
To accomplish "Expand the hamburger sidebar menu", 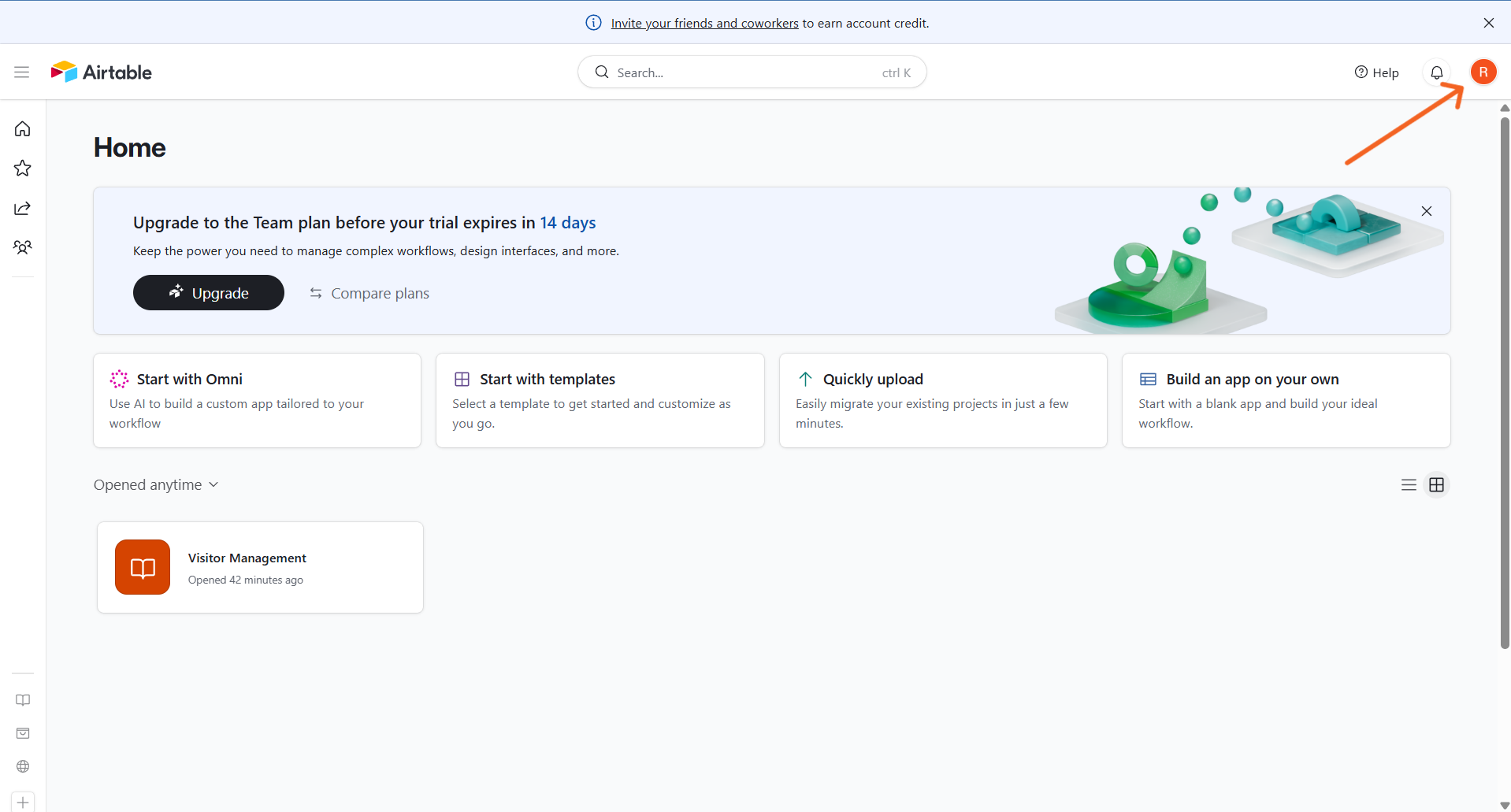I will (x=22, y=72).
